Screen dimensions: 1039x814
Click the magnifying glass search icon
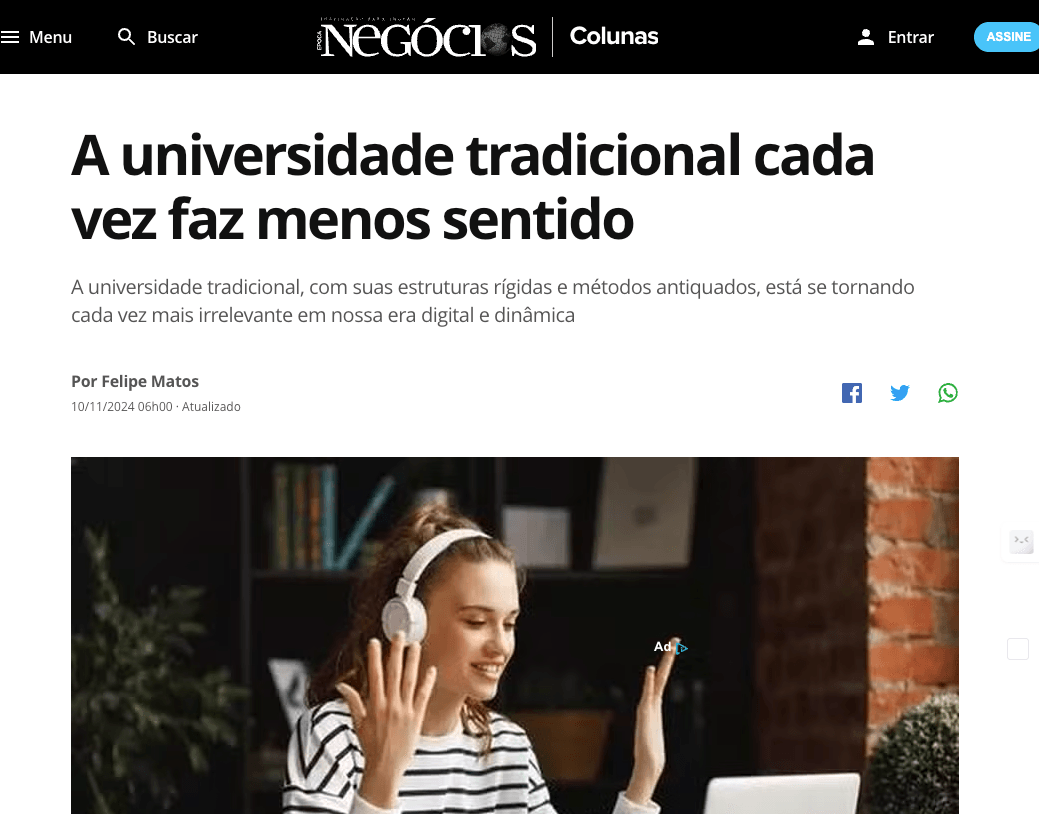coord(126,36)
